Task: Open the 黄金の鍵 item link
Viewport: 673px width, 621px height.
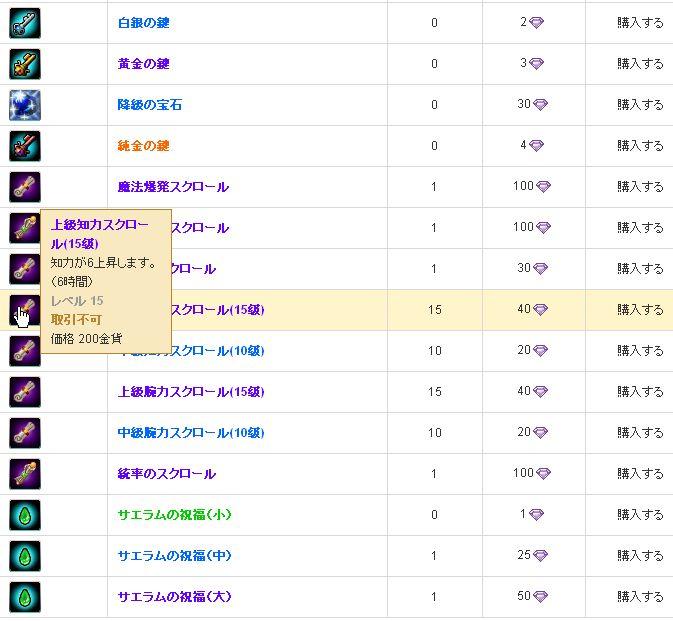Action: [143, 64]
